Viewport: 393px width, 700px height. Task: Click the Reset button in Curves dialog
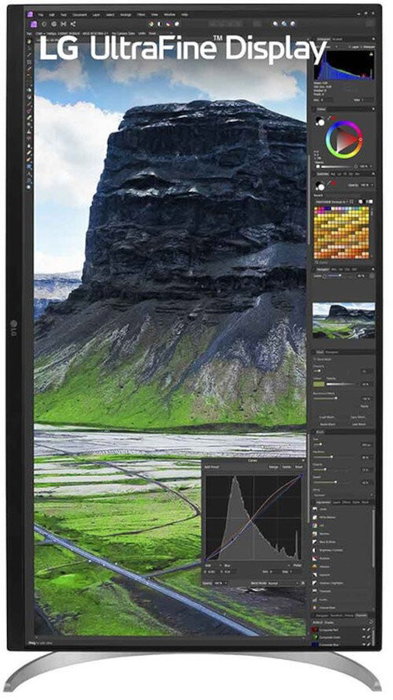tap(298, 467)
